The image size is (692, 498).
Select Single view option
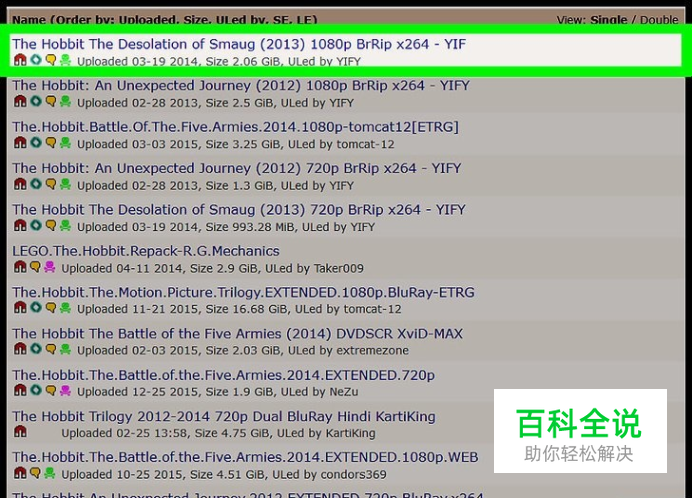click(x=609, y=20)
